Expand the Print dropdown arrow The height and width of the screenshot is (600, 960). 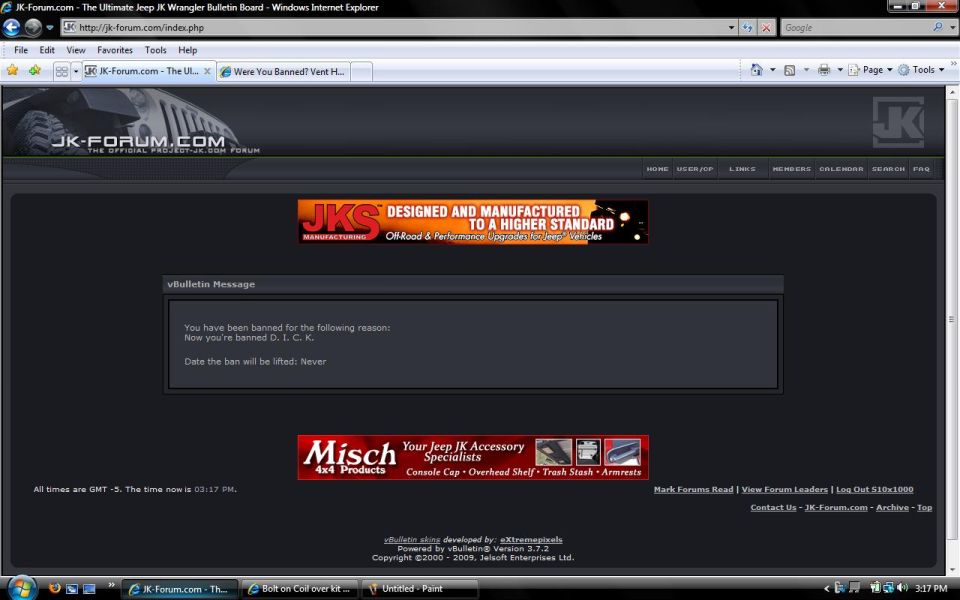pos(840,70)
